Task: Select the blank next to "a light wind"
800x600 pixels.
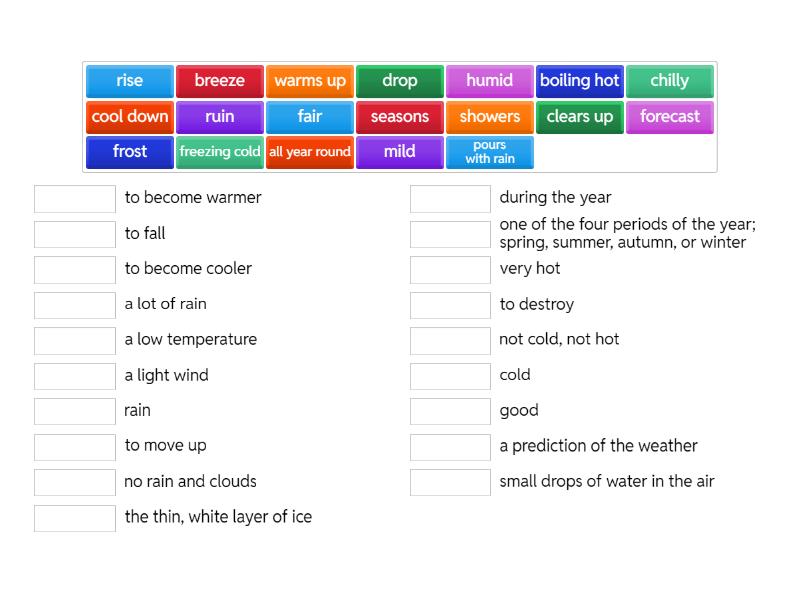Action: coord(75,376)
